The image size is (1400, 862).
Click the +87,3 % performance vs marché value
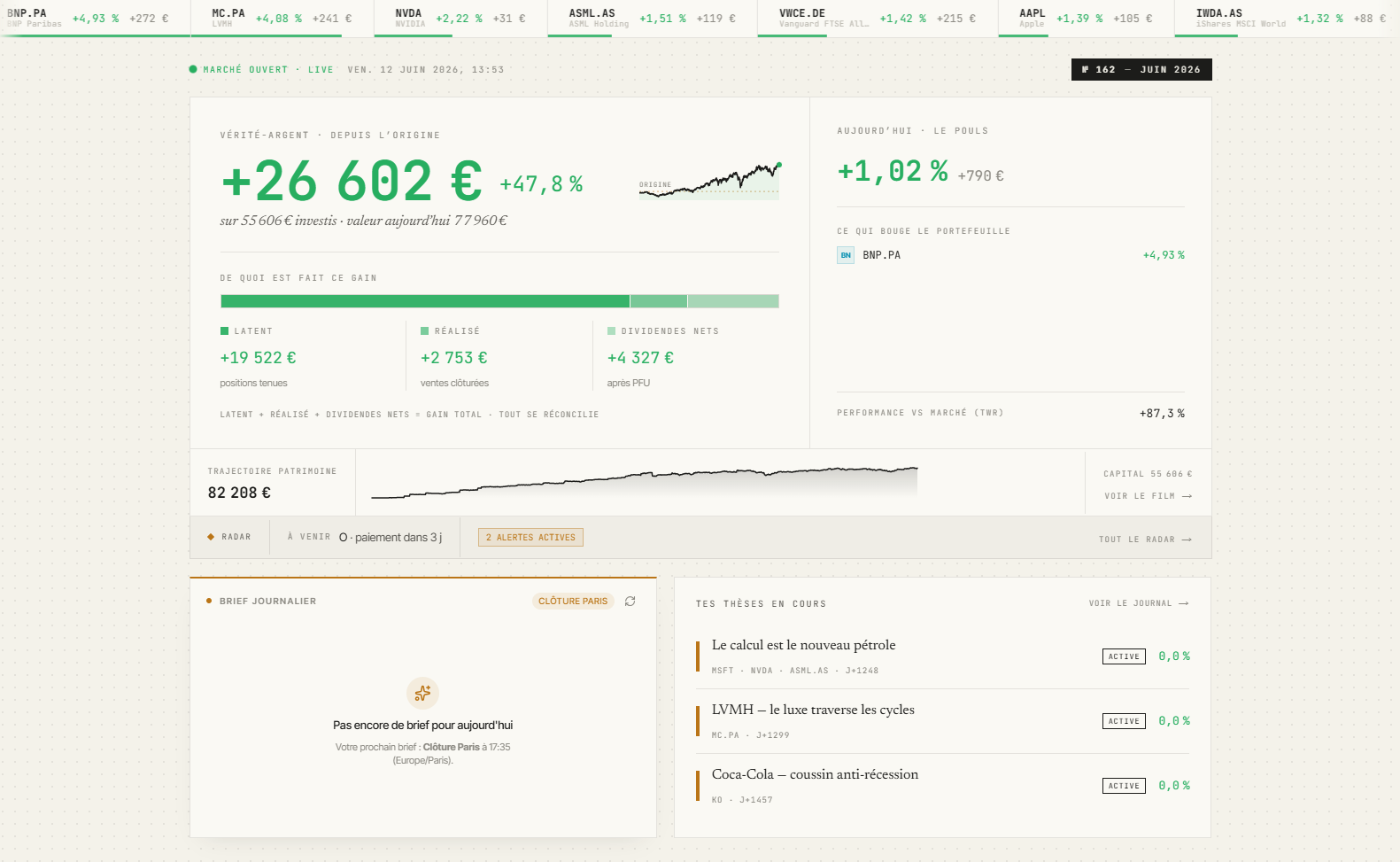(1162, 414)
